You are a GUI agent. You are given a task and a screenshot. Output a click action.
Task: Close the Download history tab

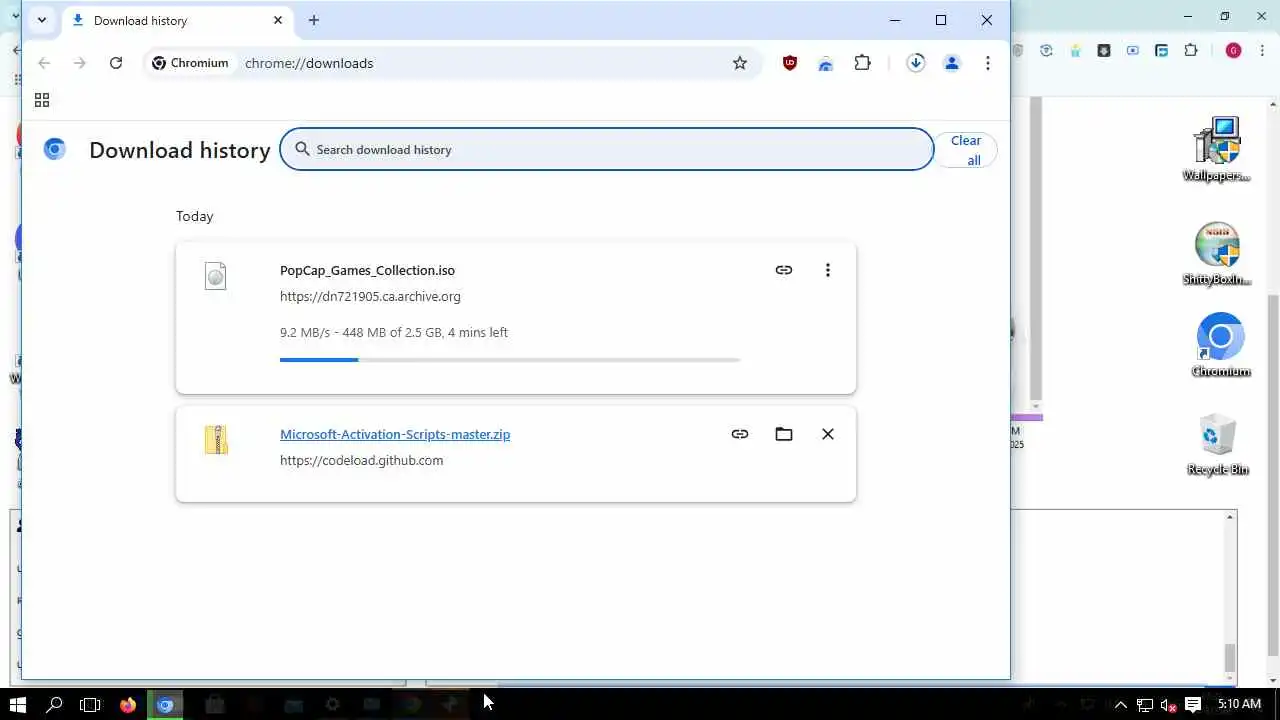coord(278,20)
